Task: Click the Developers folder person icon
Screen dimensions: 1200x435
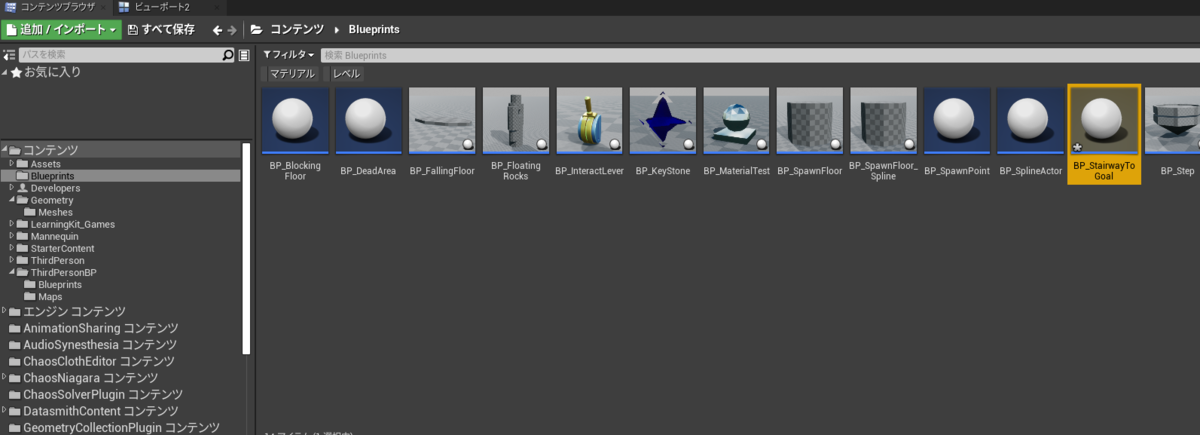Action: point(23,188)
